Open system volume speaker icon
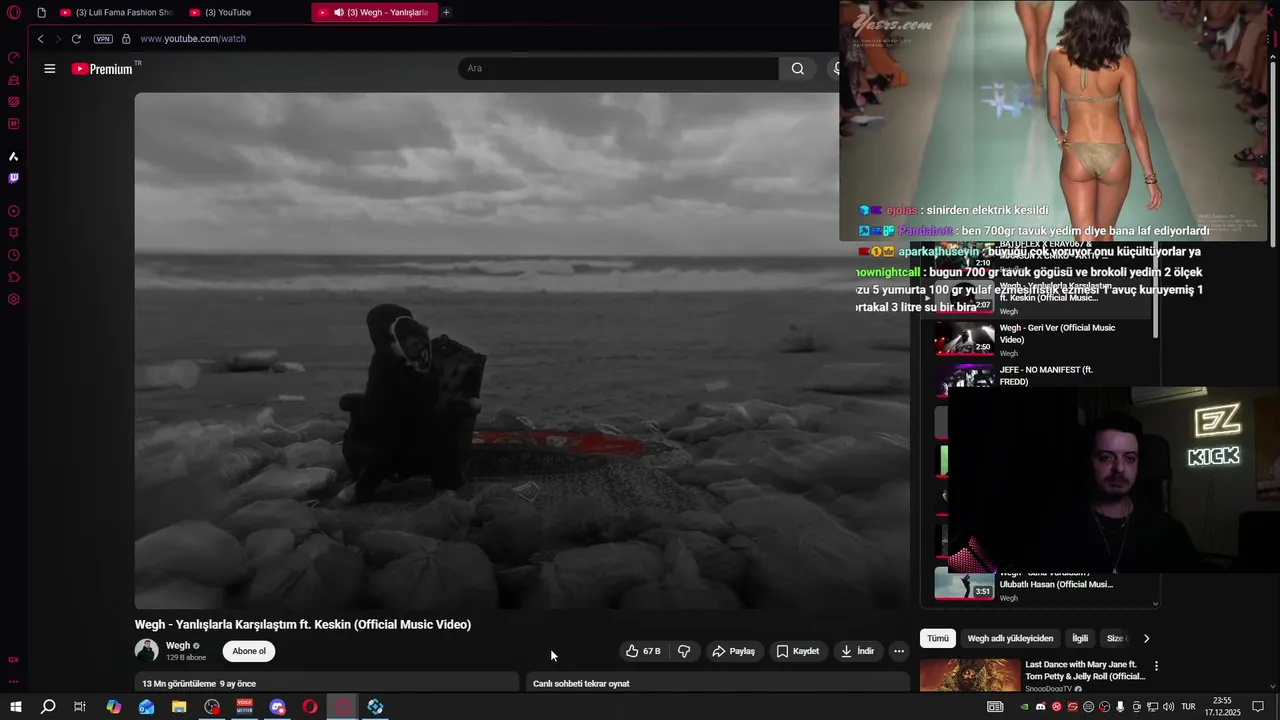The image size is (1280, 720). pyautogui.click(x=1168, y=707)
